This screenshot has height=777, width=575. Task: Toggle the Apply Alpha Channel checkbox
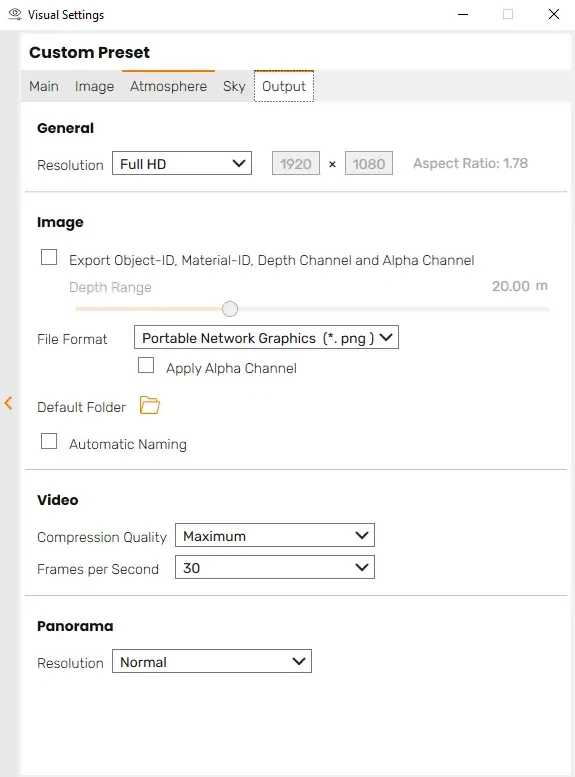pos(146,365)
